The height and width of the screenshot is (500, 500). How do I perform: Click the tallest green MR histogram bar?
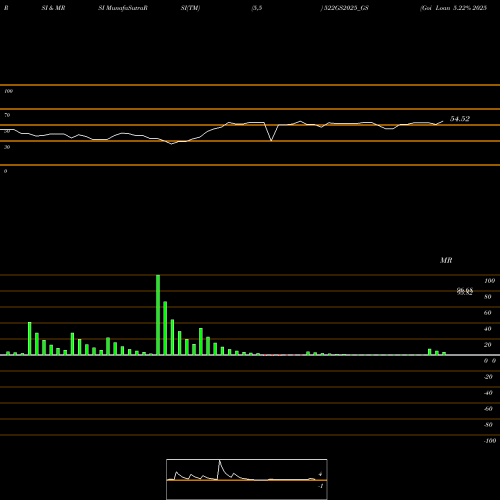158,315
